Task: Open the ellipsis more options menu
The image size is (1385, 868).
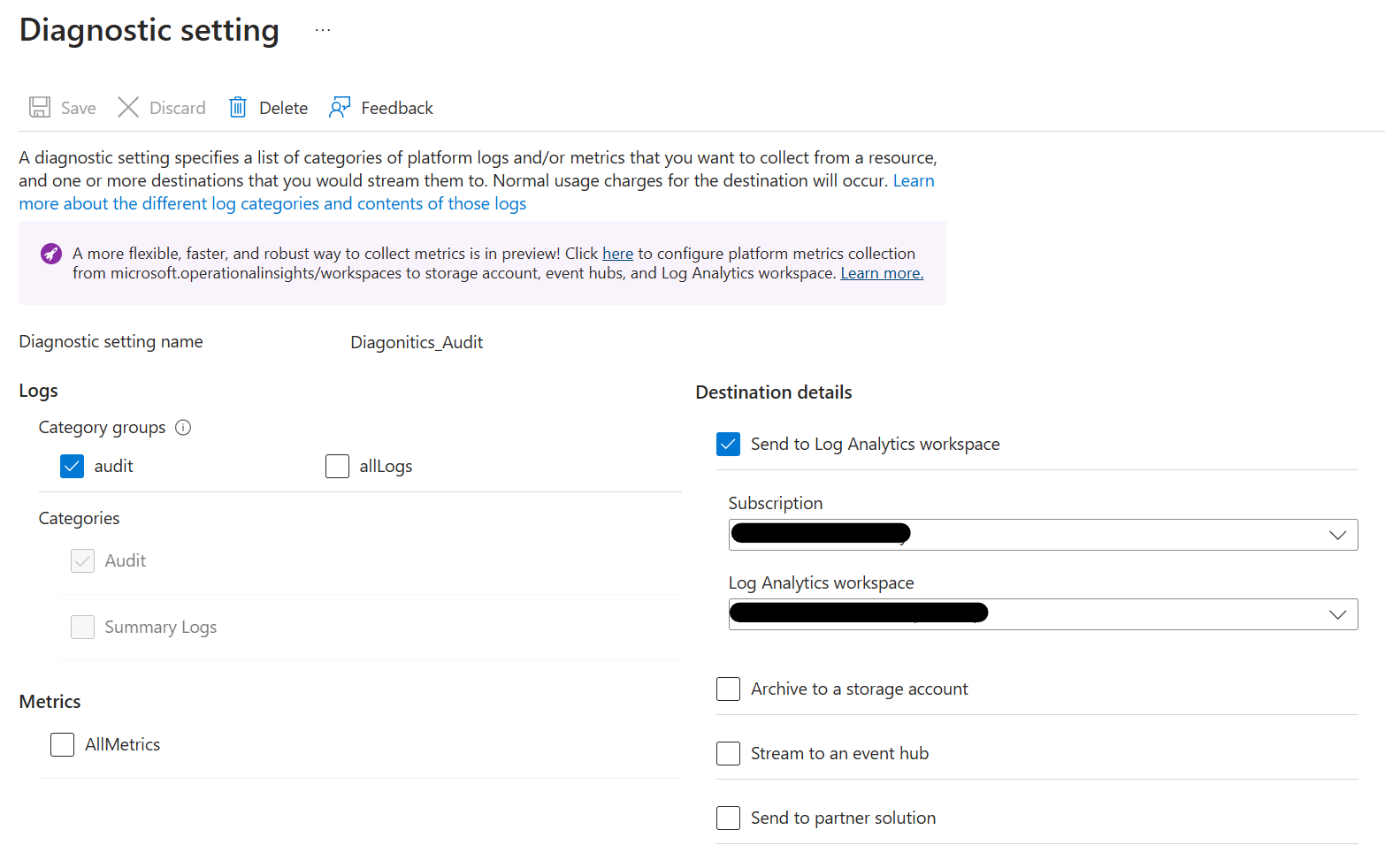Action: pos(323,30)
